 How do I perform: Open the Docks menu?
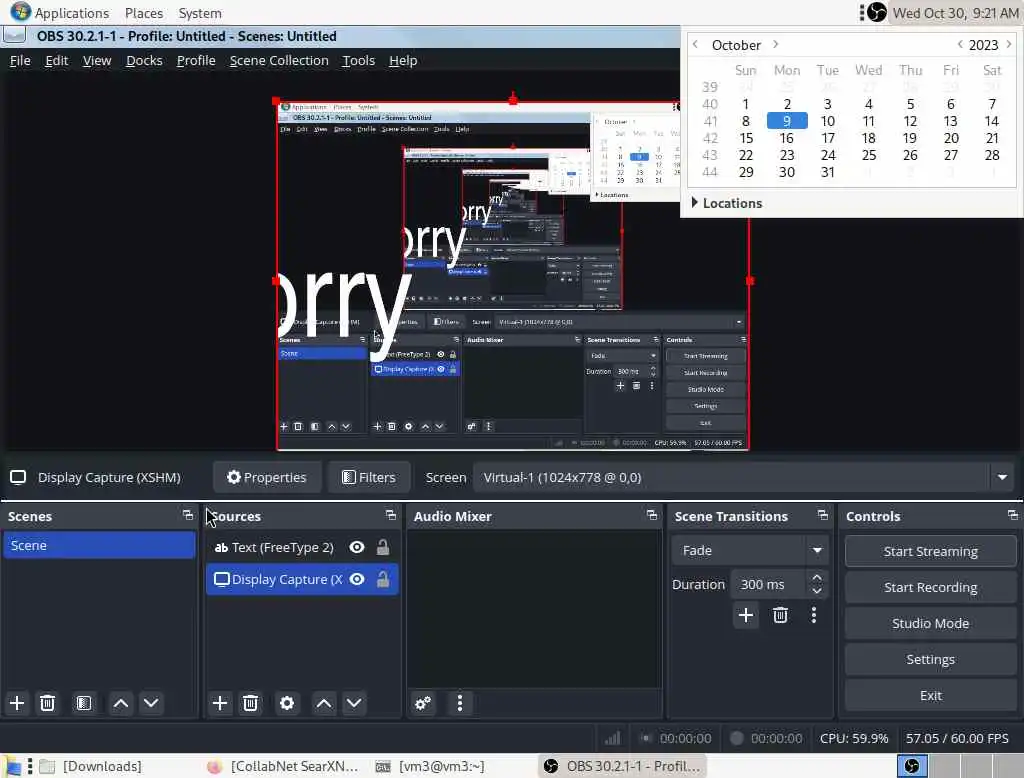click(x=144, y=61)
